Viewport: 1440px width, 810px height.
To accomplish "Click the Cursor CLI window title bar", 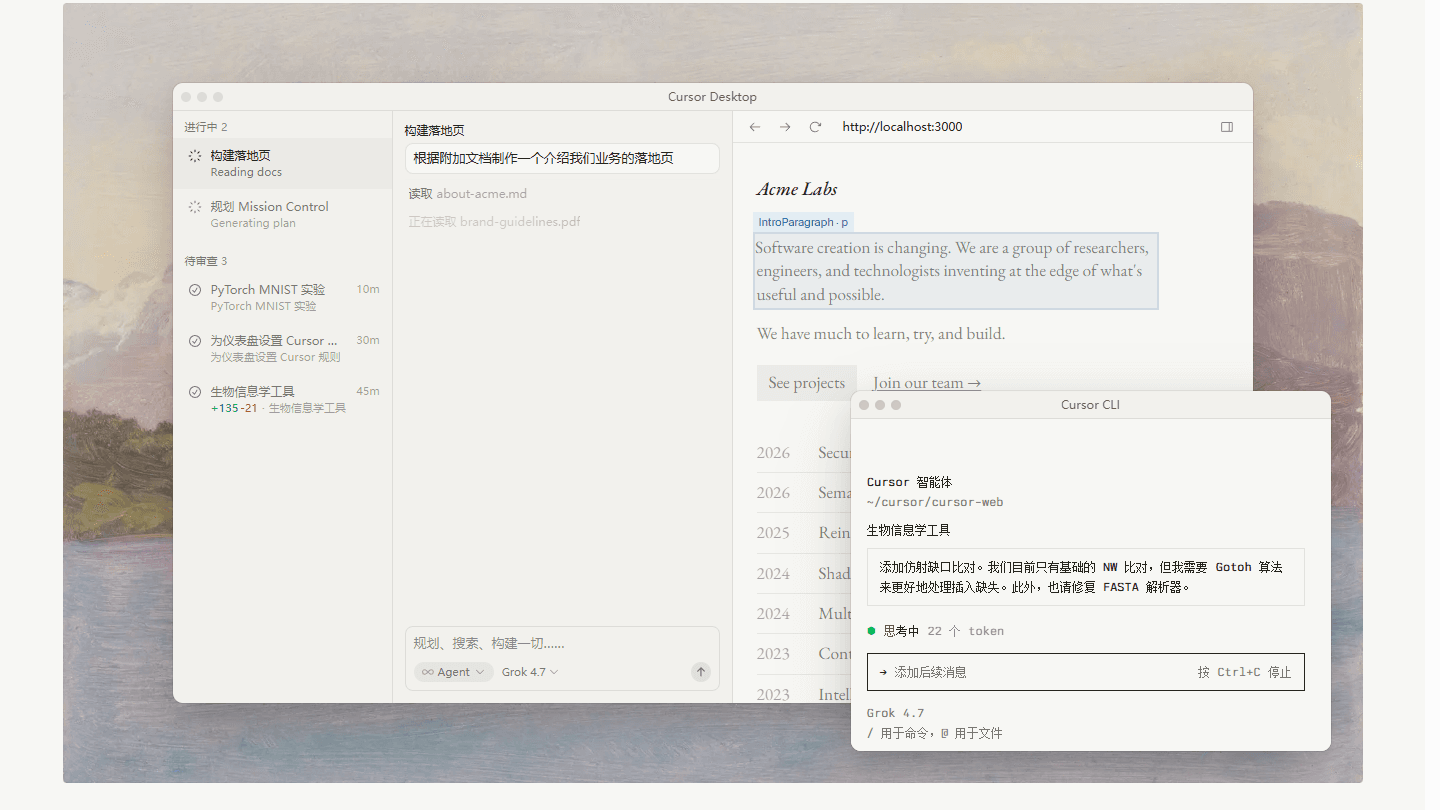I will click(1091, 405).
